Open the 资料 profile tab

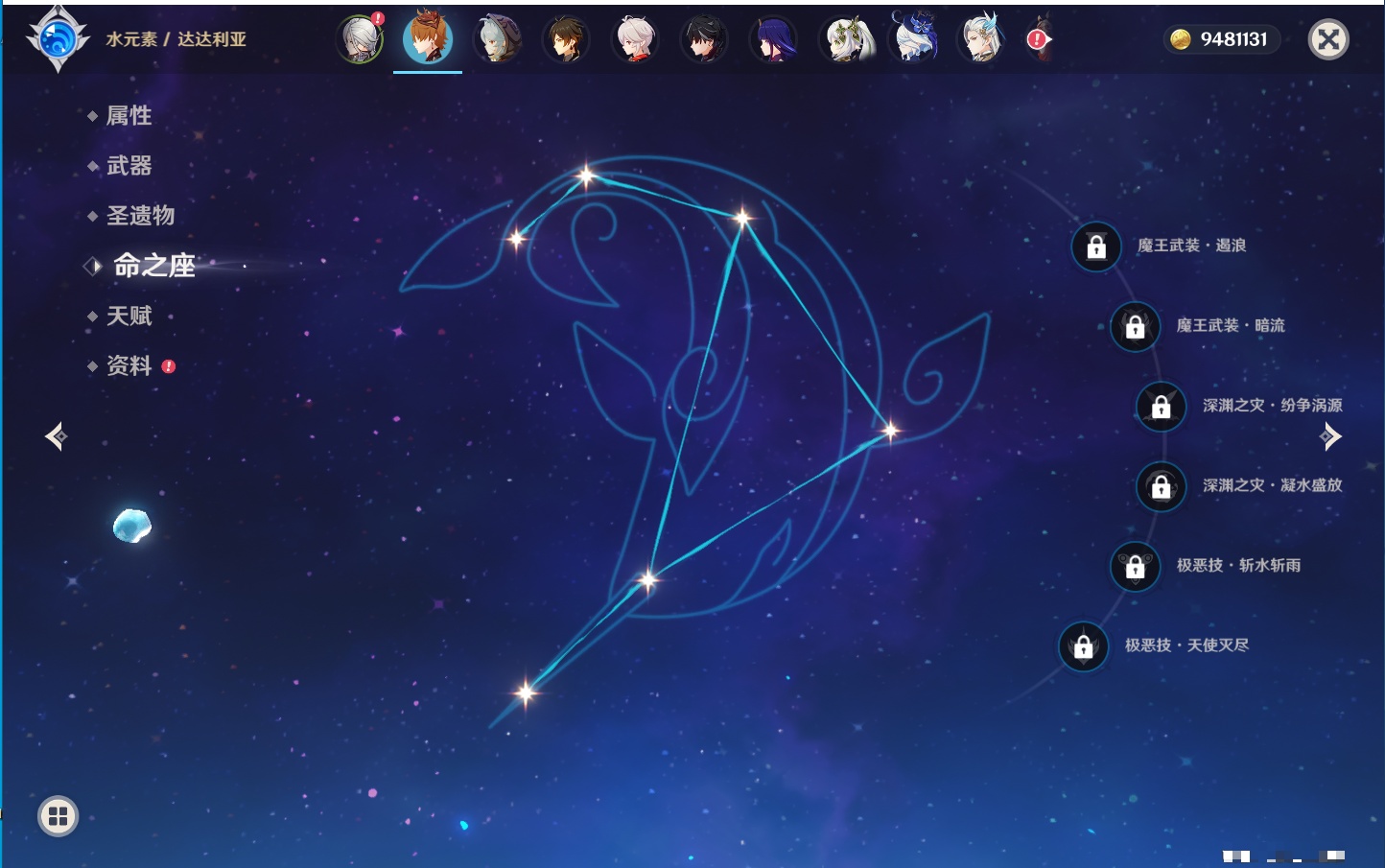pyautogui.click(x=129, y=365)
